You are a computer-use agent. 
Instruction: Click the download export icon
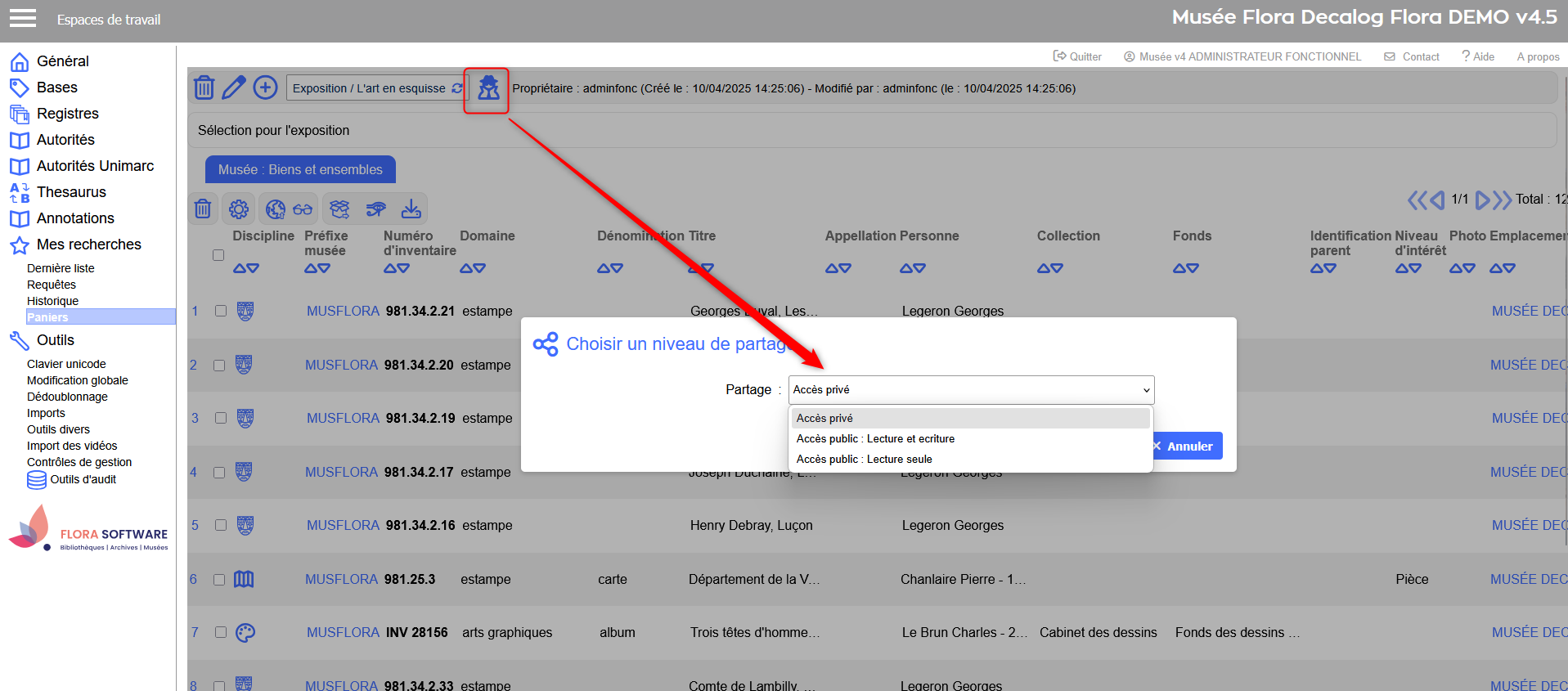(411, 209)
